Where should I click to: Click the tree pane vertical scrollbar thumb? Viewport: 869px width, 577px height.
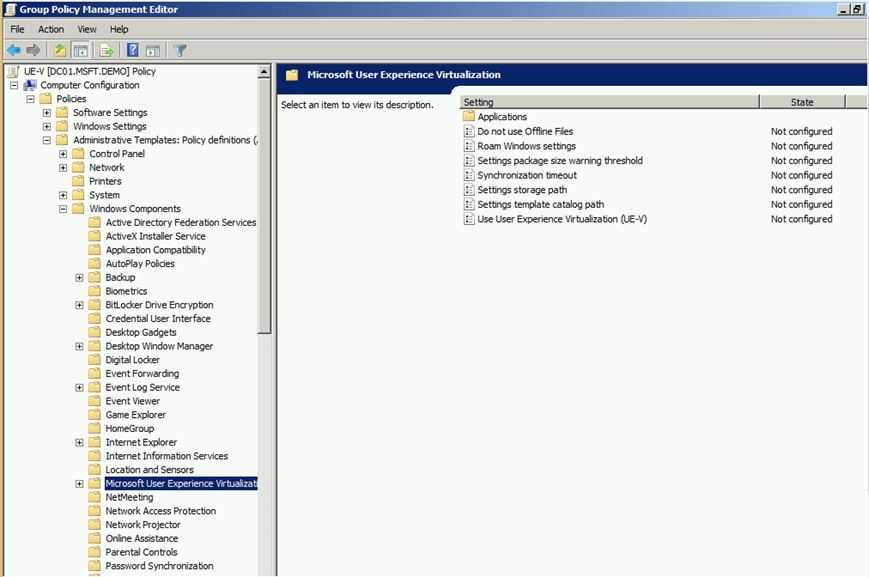pos(264,206)
